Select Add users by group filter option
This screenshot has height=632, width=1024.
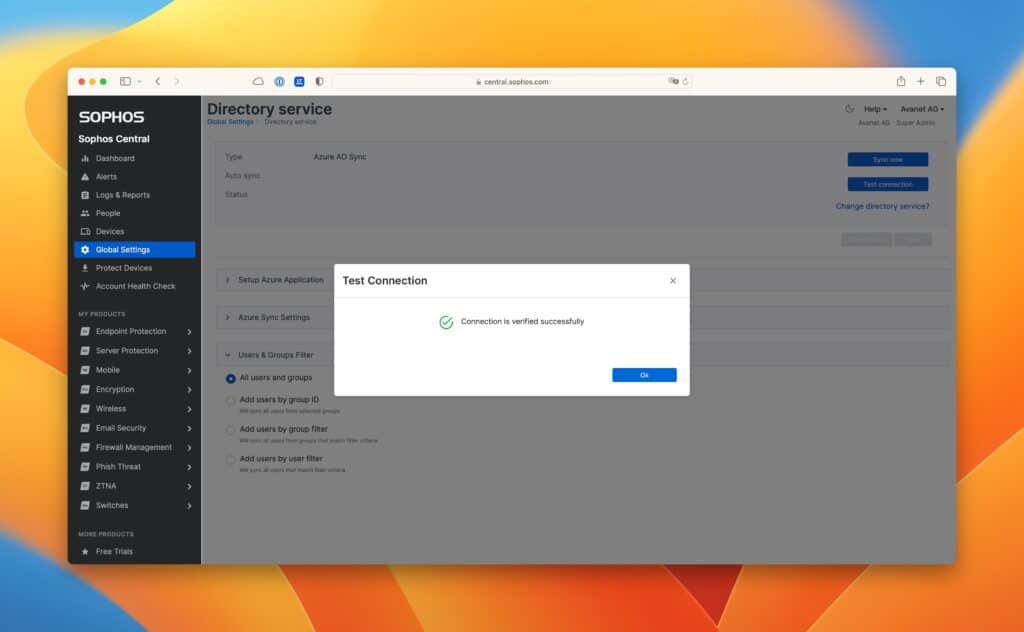(x=231, y=430)
